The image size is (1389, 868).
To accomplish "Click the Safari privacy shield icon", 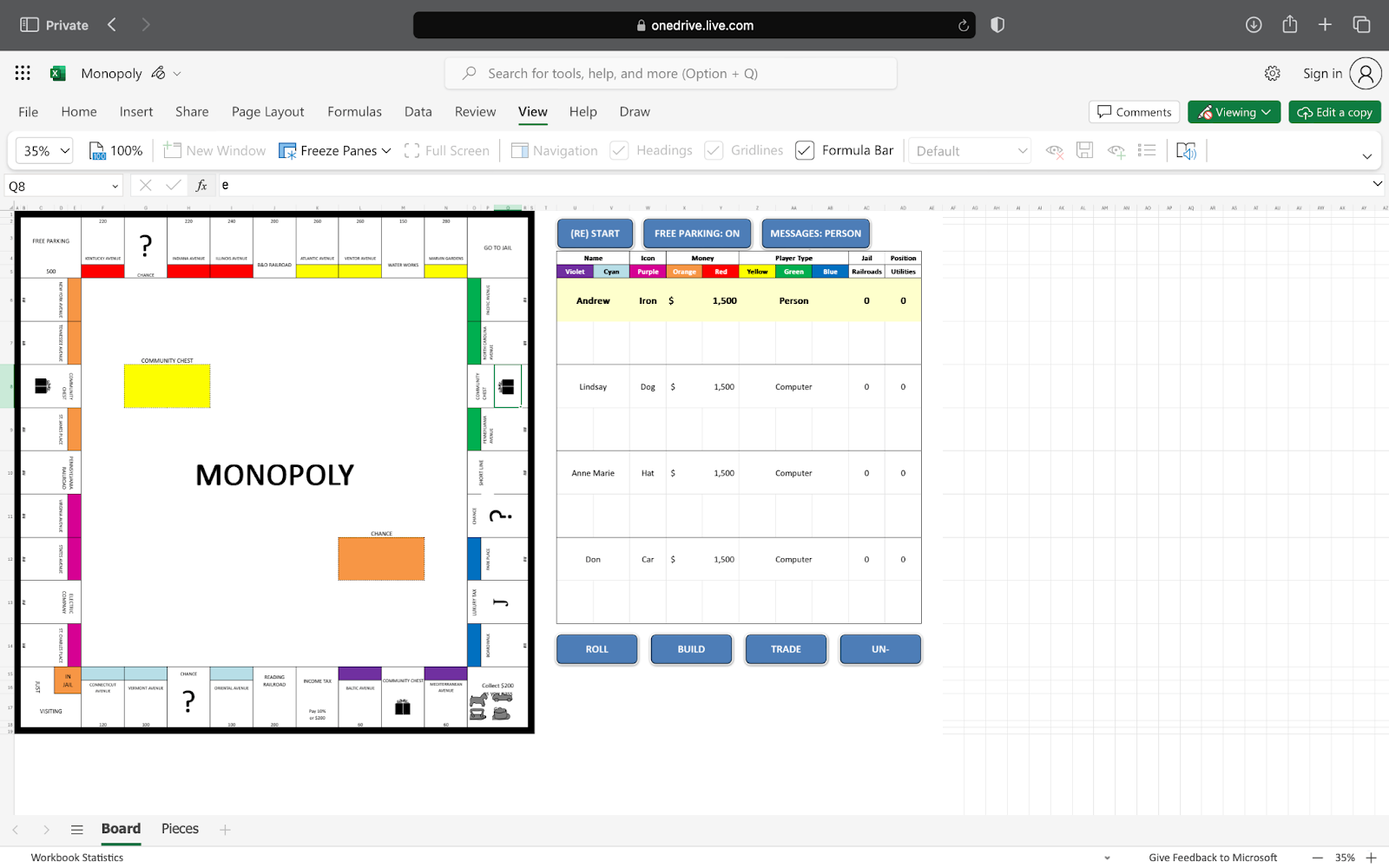I will 997,25.
